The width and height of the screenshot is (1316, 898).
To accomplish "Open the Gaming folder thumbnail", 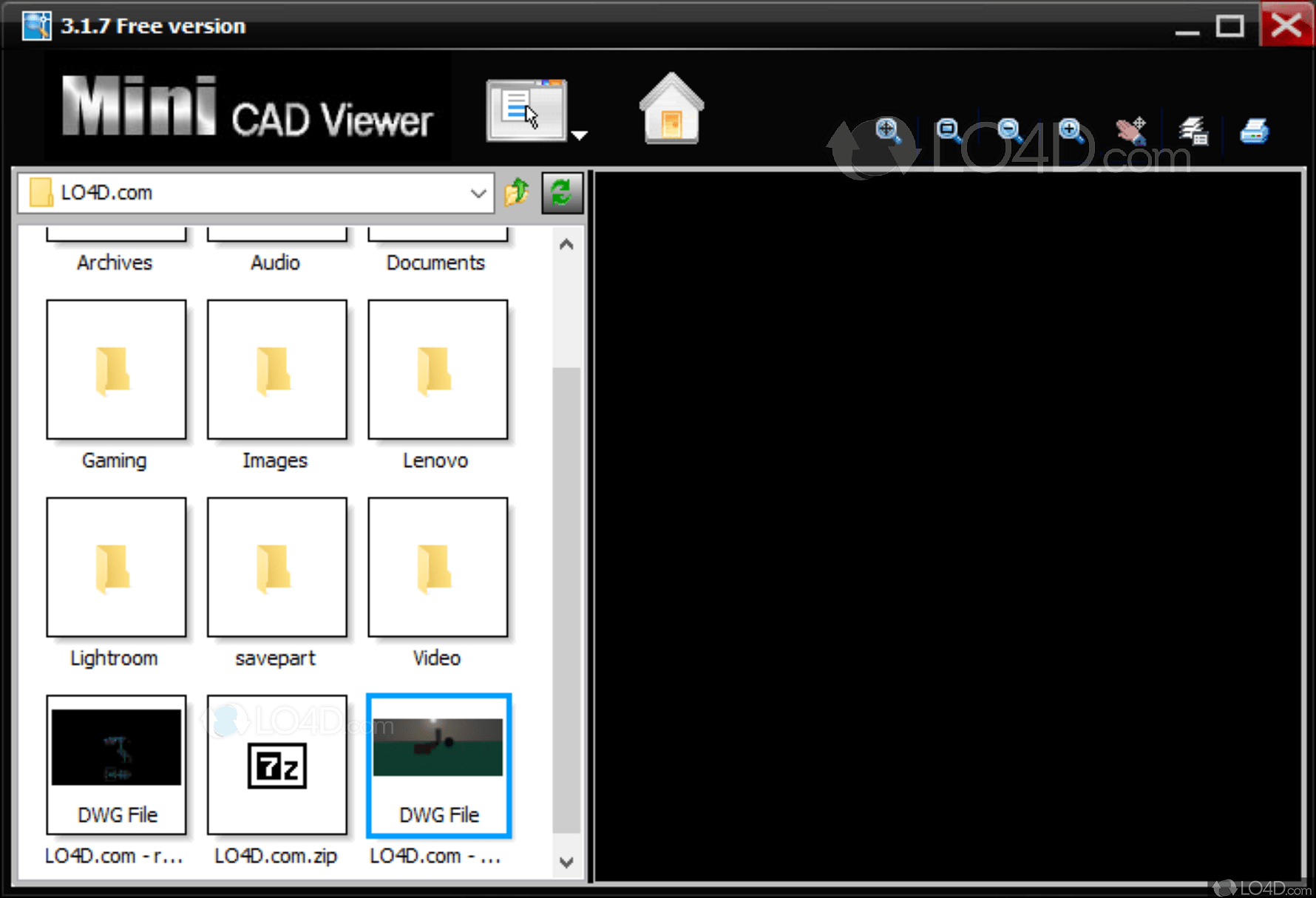I will click(x=116, y=369).
